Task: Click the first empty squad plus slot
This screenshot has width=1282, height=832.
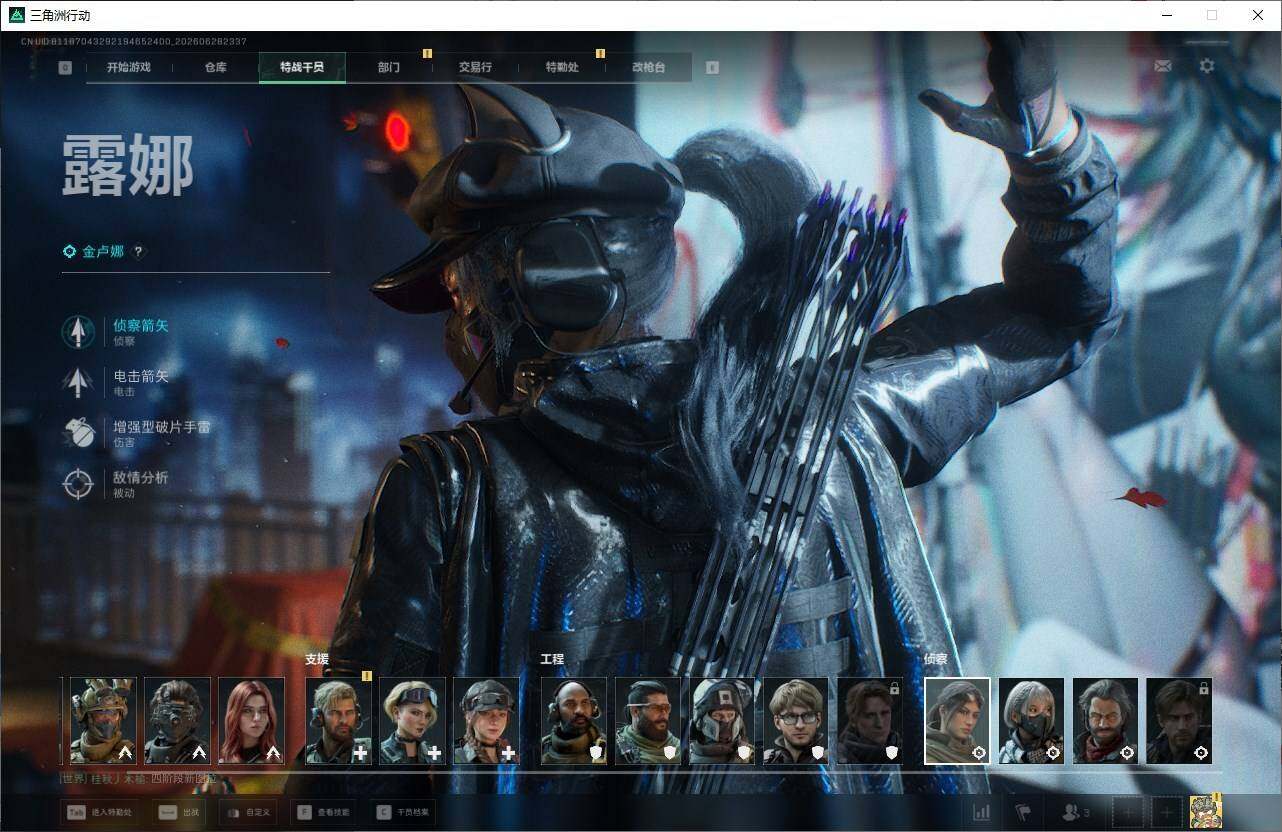Action: (1128, 812)
